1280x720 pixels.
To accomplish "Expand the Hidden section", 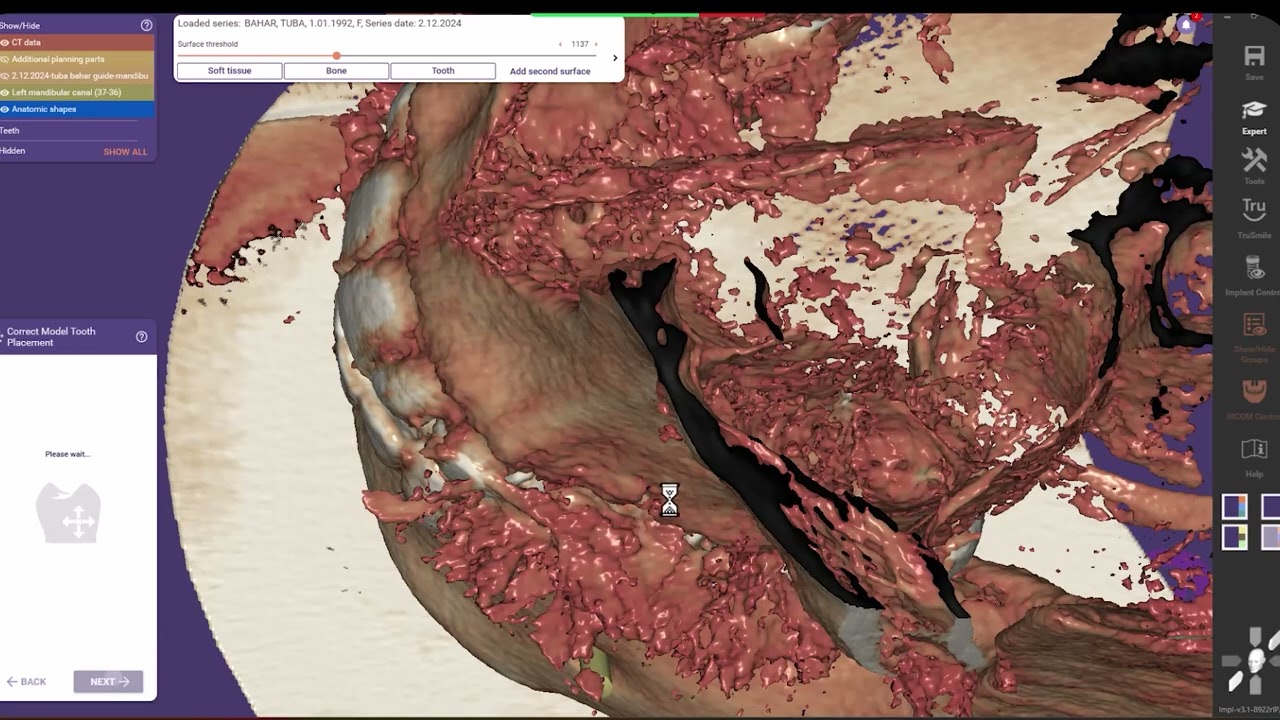I will pyautogui.click(x=13, y=151).
